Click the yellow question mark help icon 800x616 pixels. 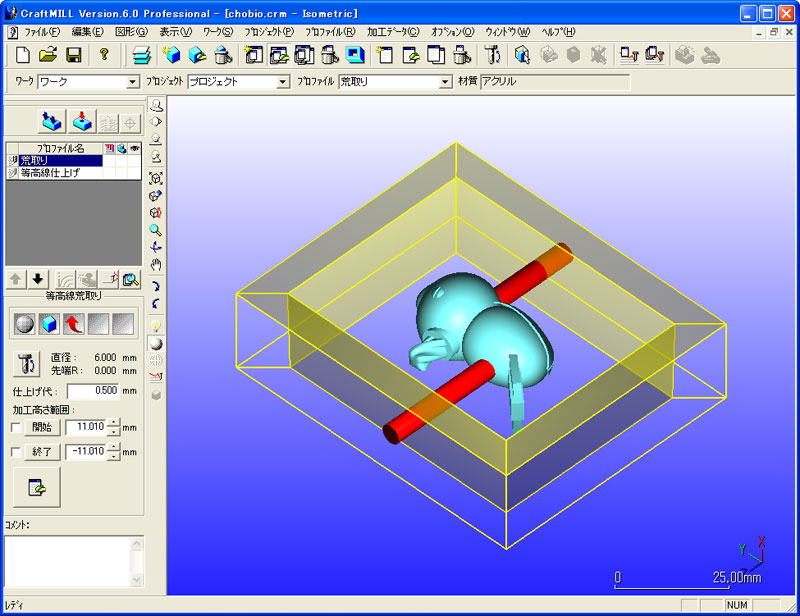tap(103, 55)
